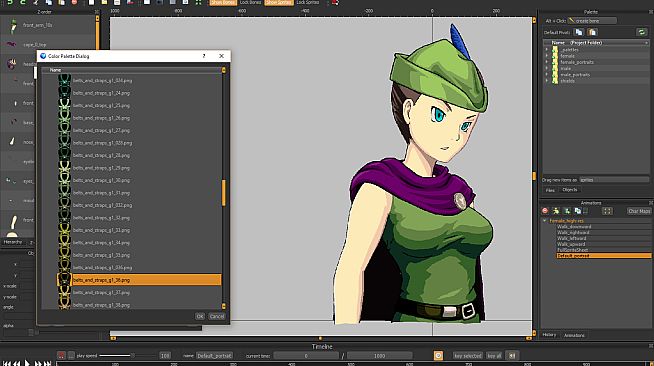Toggle the Show Bones button

(223, 2)
